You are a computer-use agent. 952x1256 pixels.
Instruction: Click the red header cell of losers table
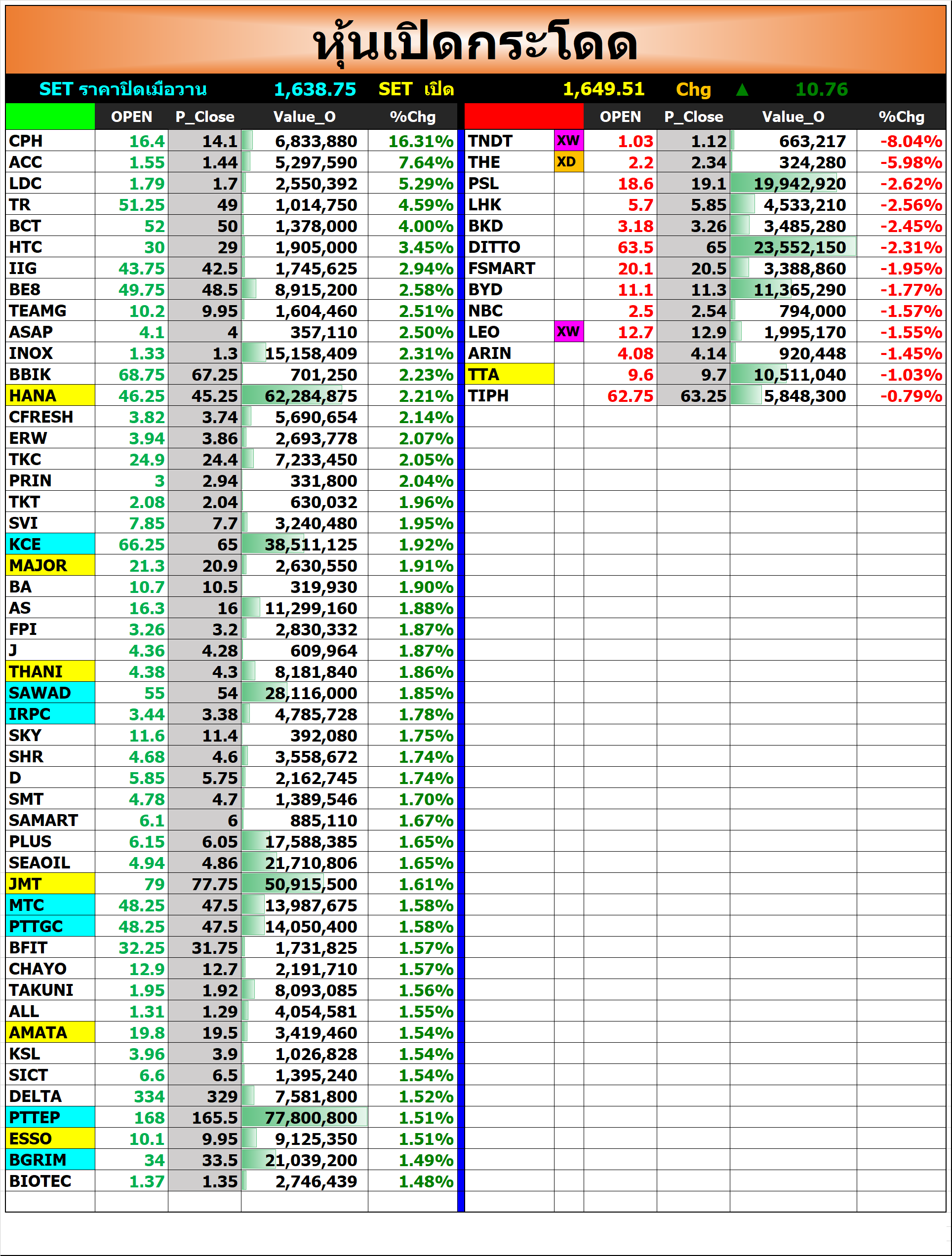[524, 117]
